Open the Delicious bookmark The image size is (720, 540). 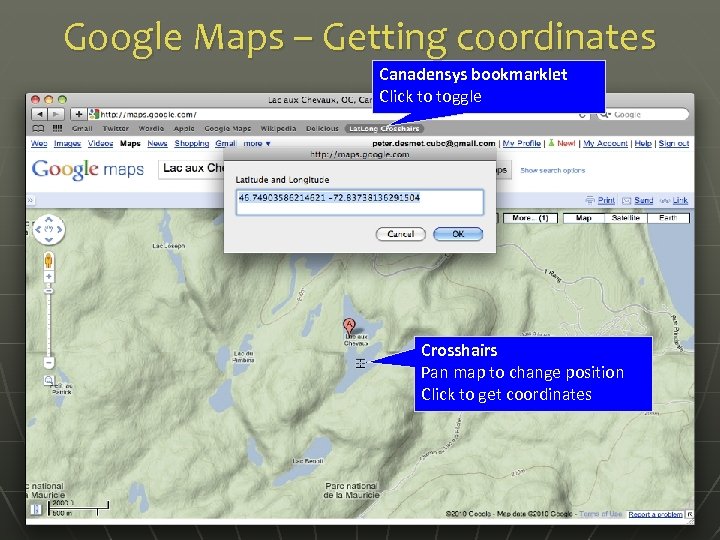[x=322, y=129]
